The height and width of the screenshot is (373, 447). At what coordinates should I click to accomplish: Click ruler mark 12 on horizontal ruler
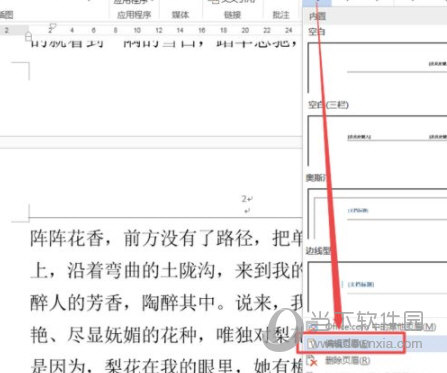(x=159, y=30)
